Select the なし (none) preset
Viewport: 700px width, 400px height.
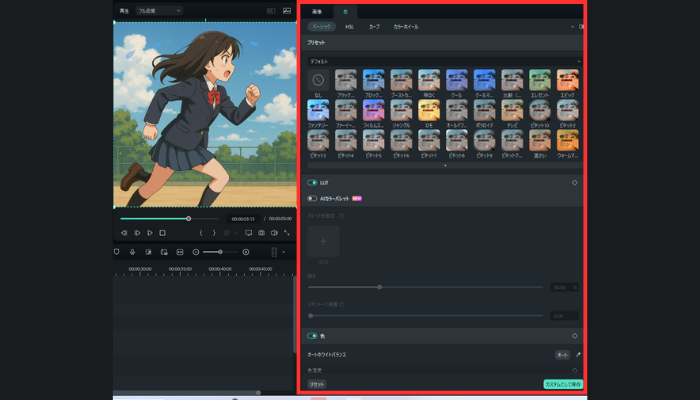[318, 80]
